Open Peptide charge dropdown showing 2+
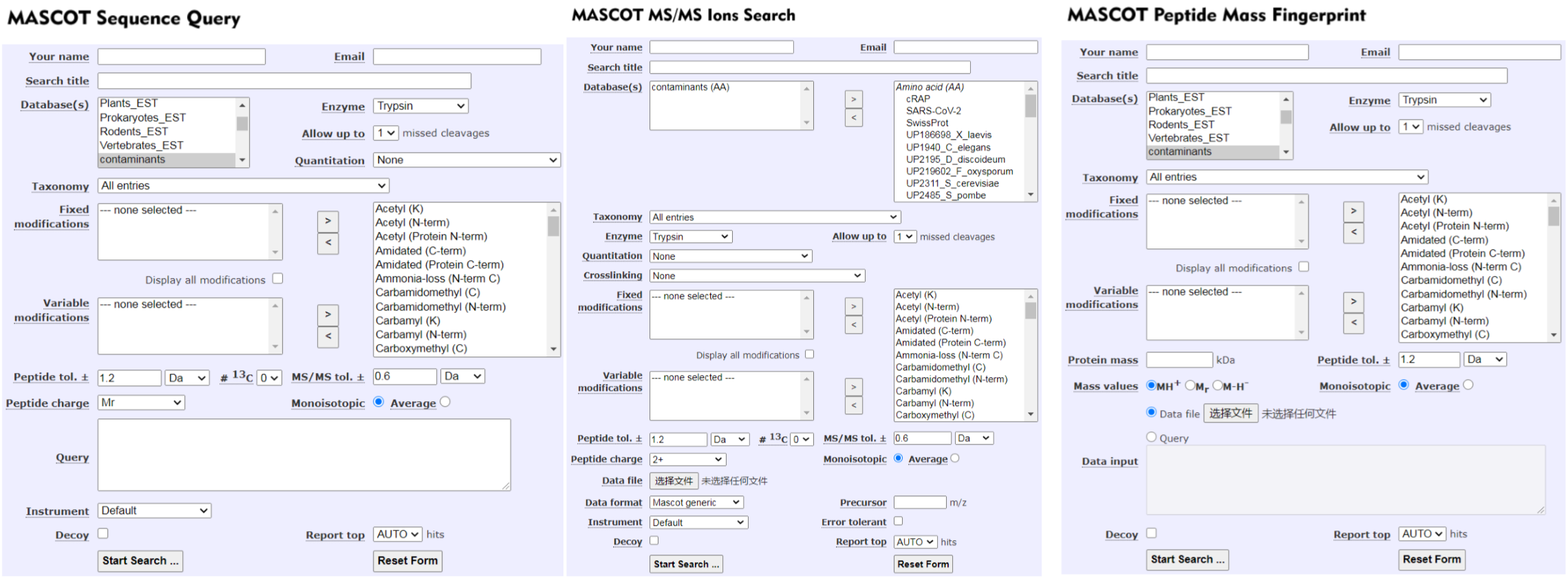The width and height of the screenshot is (1568, 578). (687, 459)
